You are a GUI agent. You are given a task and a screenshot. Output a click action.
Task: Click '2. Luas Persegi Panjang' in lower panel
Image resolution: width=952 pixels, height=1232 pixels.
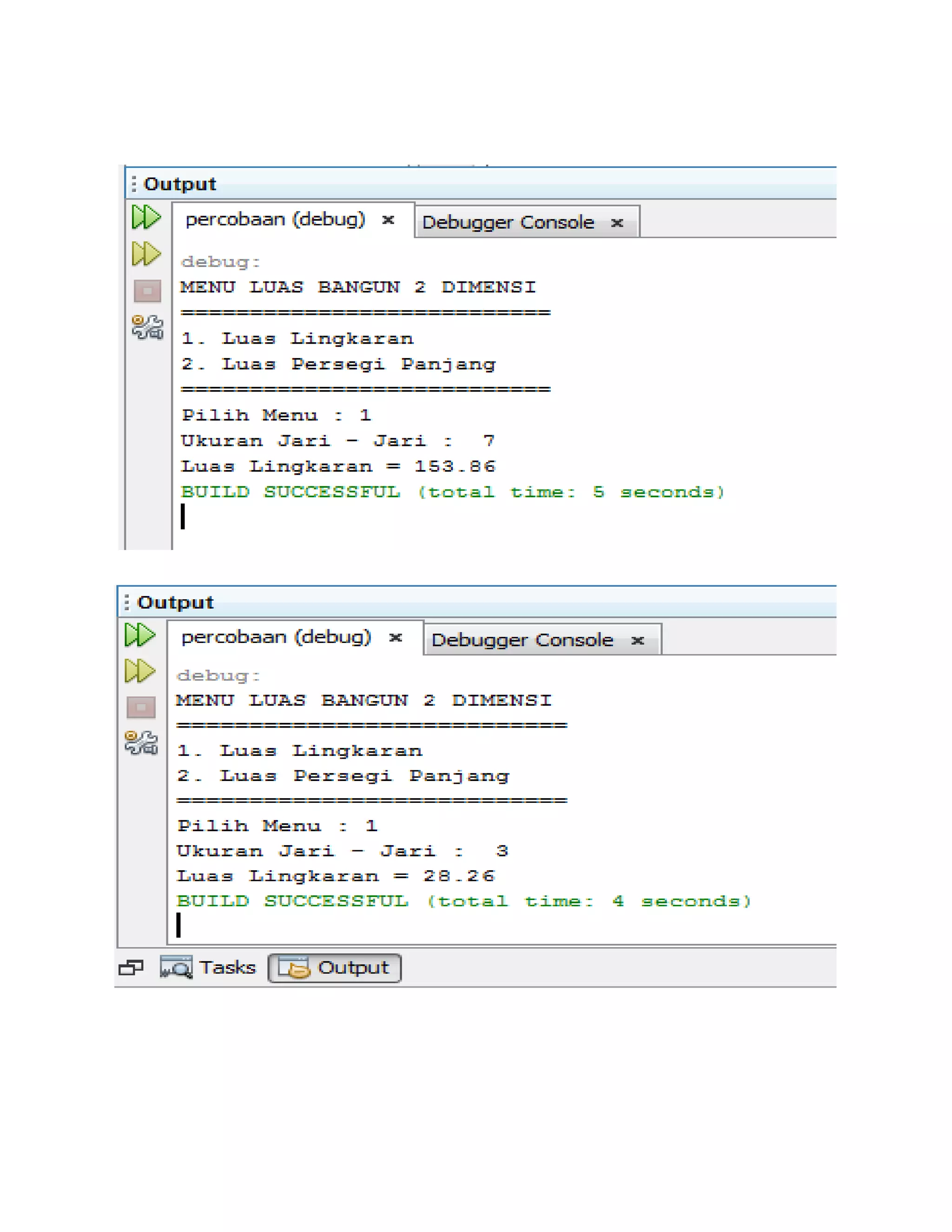(x=343, y=776)
